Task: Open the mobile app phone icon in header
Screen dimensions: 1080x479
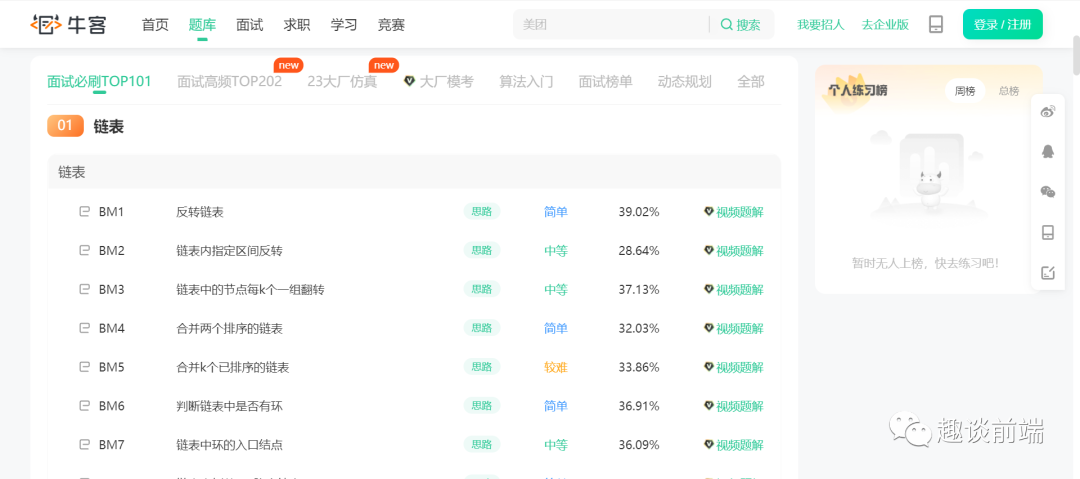Action: [935, 25]
